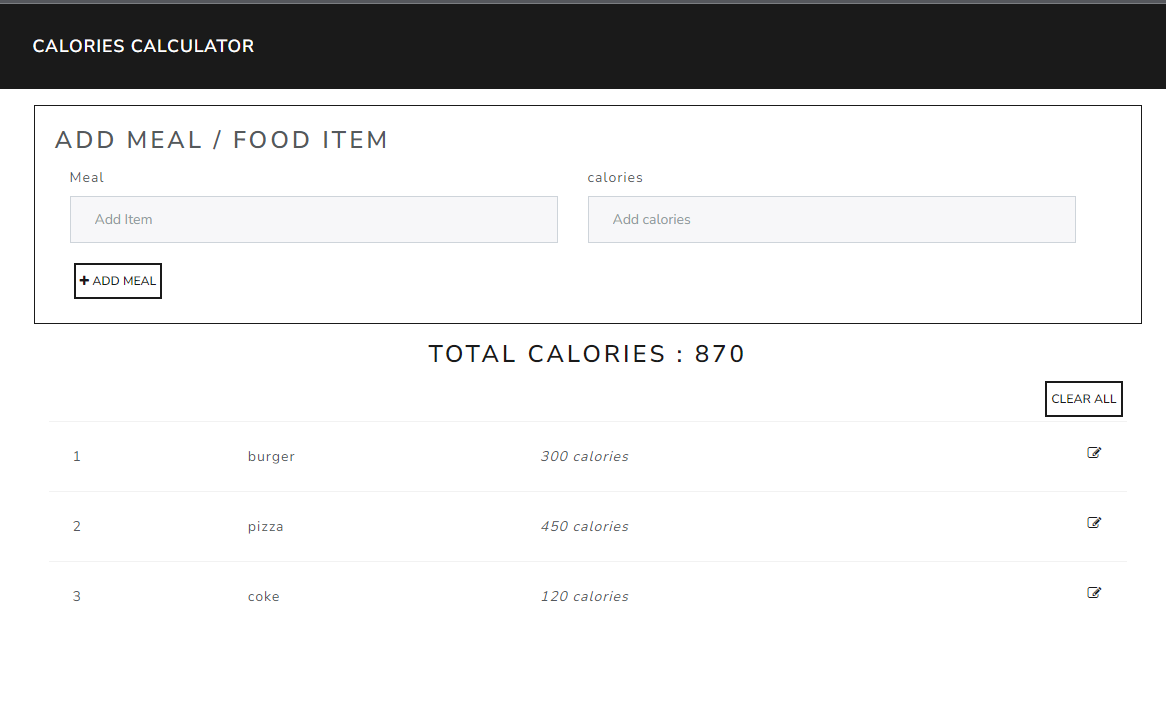Viewport: 1166px width, 723px height.
Task: Select the pizza item name
Action: (x=265, y=527)
